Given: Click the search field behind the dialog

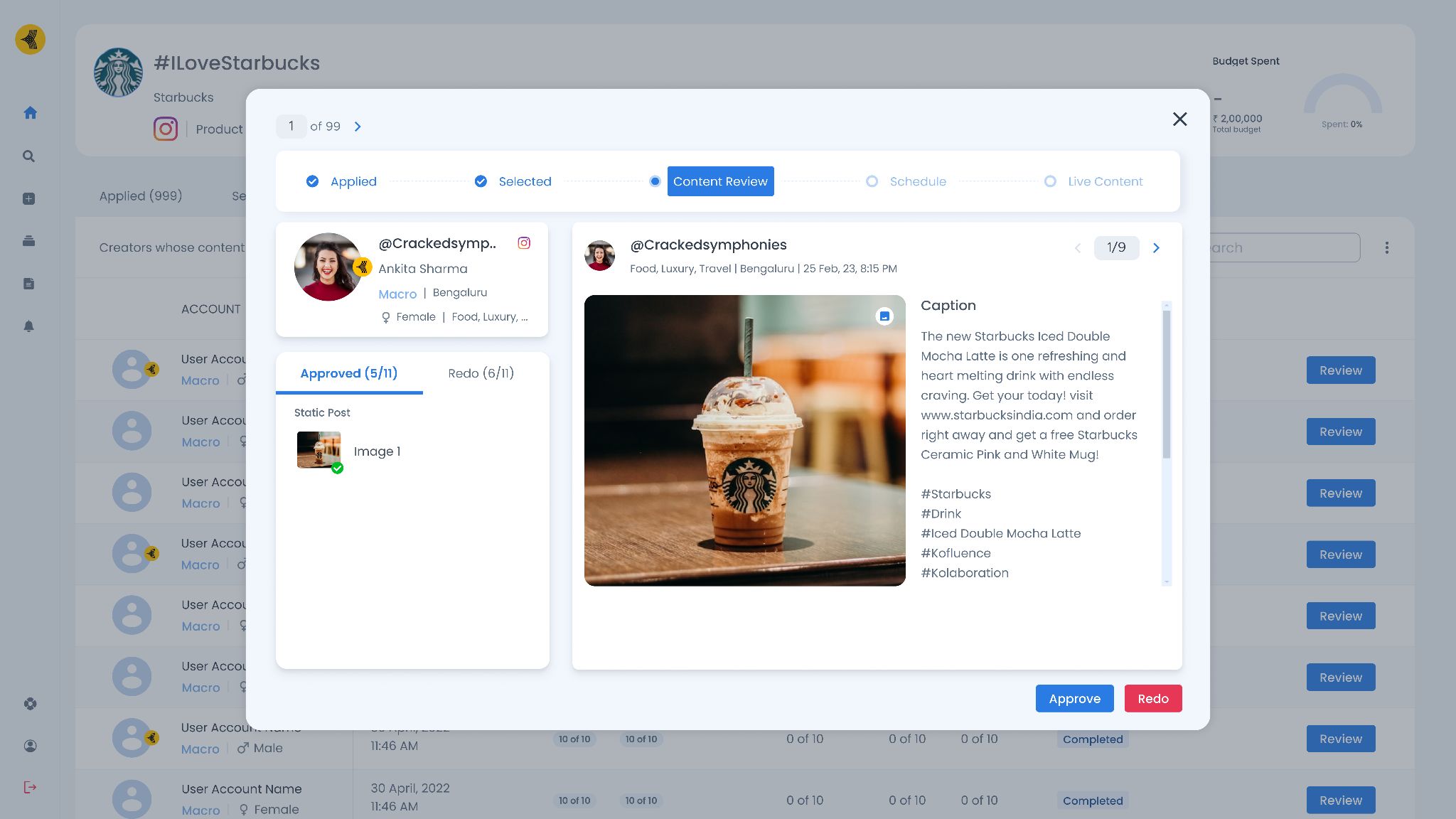Looking at the screenshot, I should point(1285,248).
